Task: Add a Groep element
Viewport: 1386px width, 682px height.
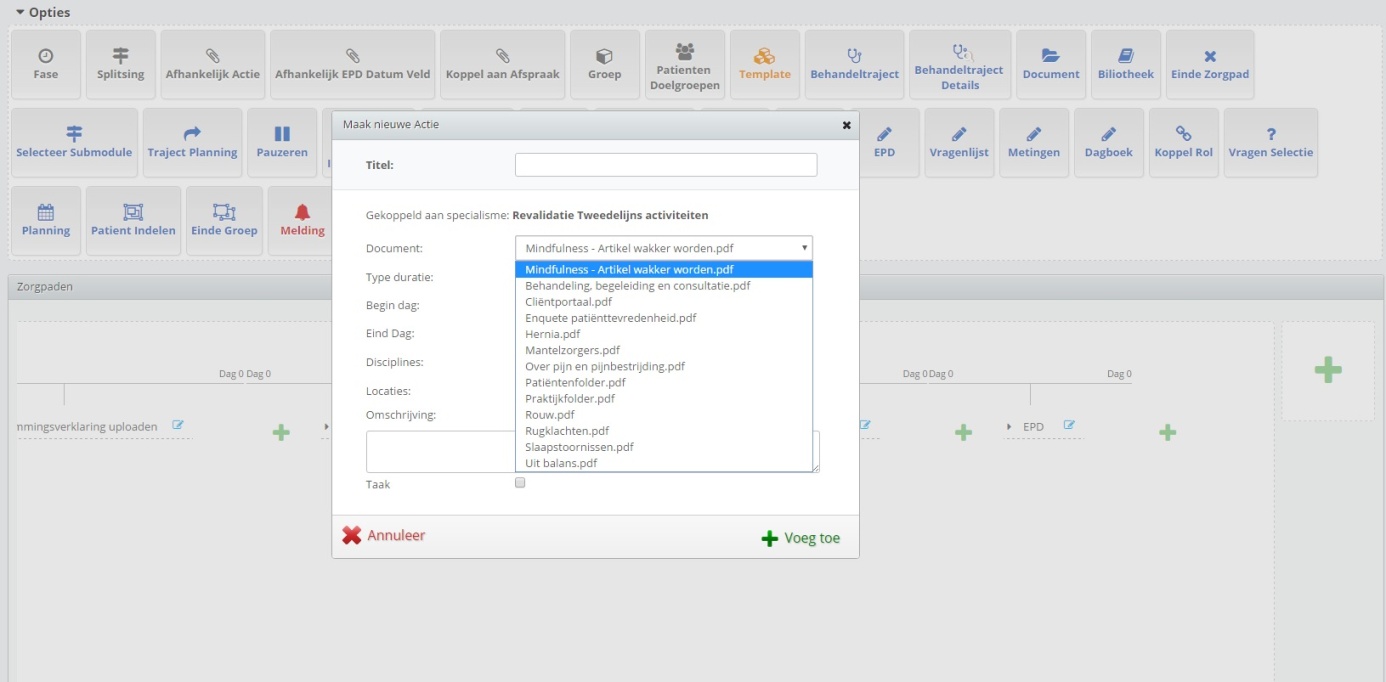Action: coord(605,65)
